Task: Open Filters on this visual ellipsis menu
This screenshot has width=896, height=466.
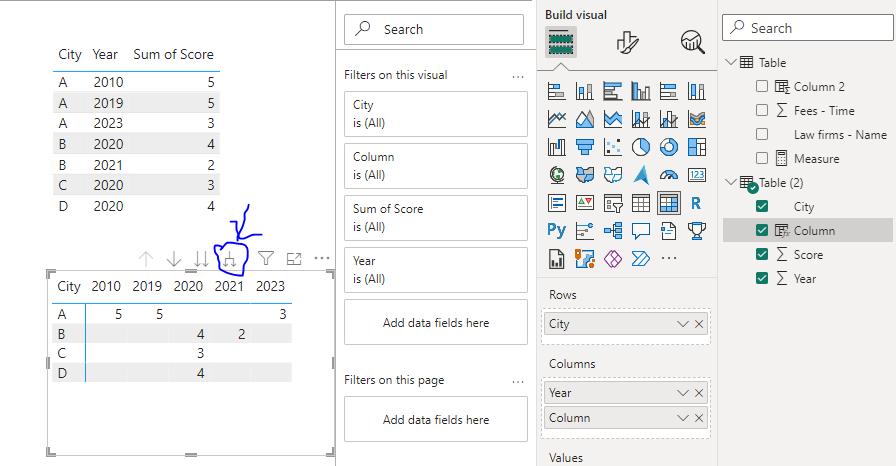Action: [x=518, y=76]
